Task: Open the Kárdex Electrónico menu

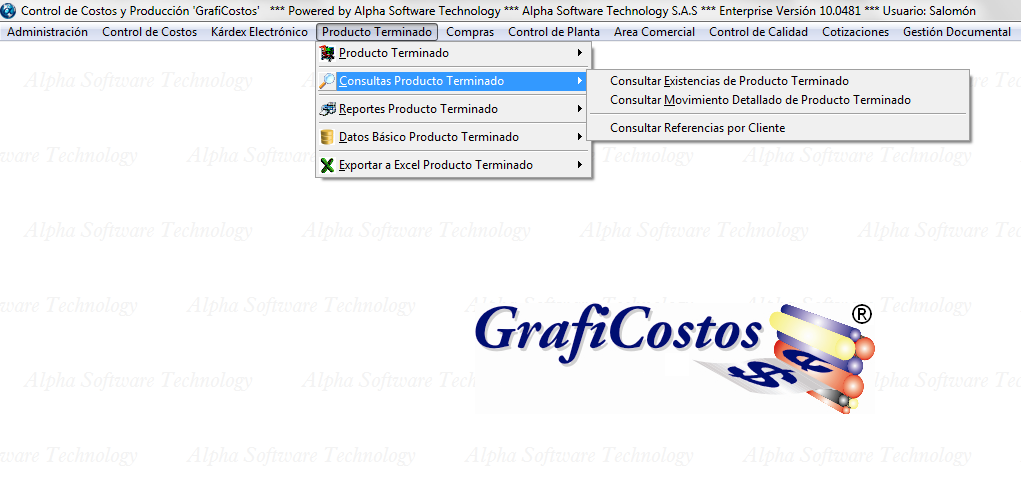Action: pyautogui.click(x=259, y=32)
